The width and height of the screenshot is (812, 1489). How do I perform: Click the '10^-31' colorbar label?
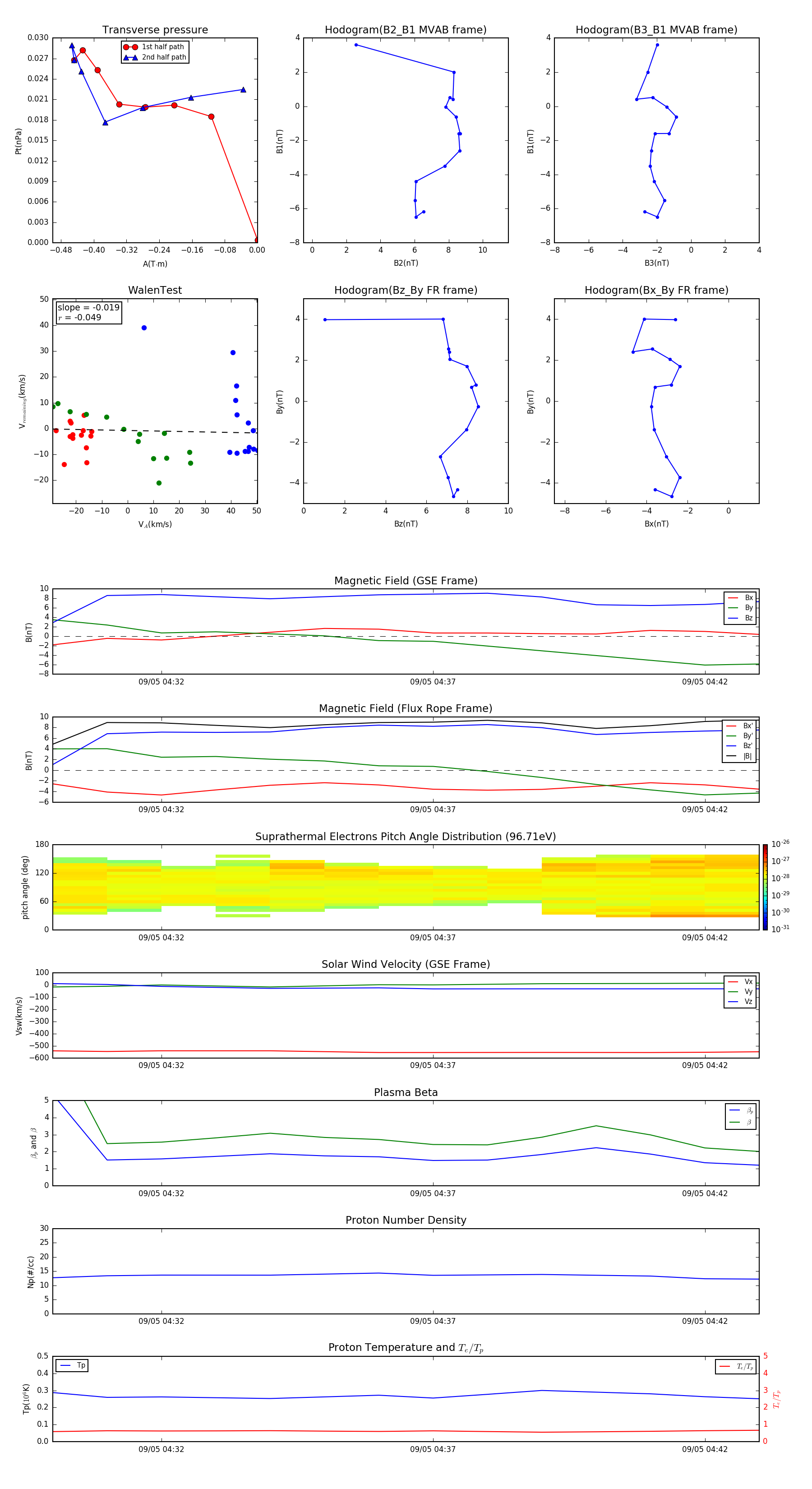tap(780, 929)
